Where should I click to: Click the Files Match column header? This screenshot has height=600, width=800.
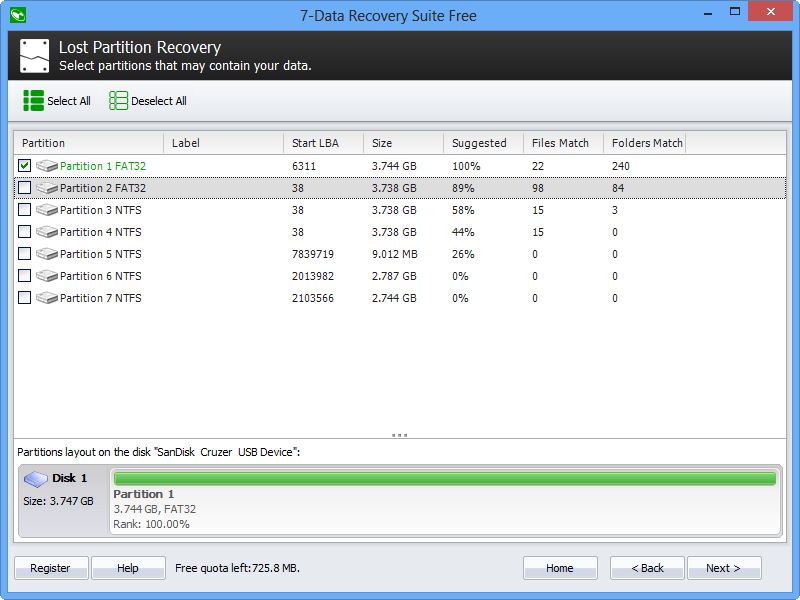562,143
